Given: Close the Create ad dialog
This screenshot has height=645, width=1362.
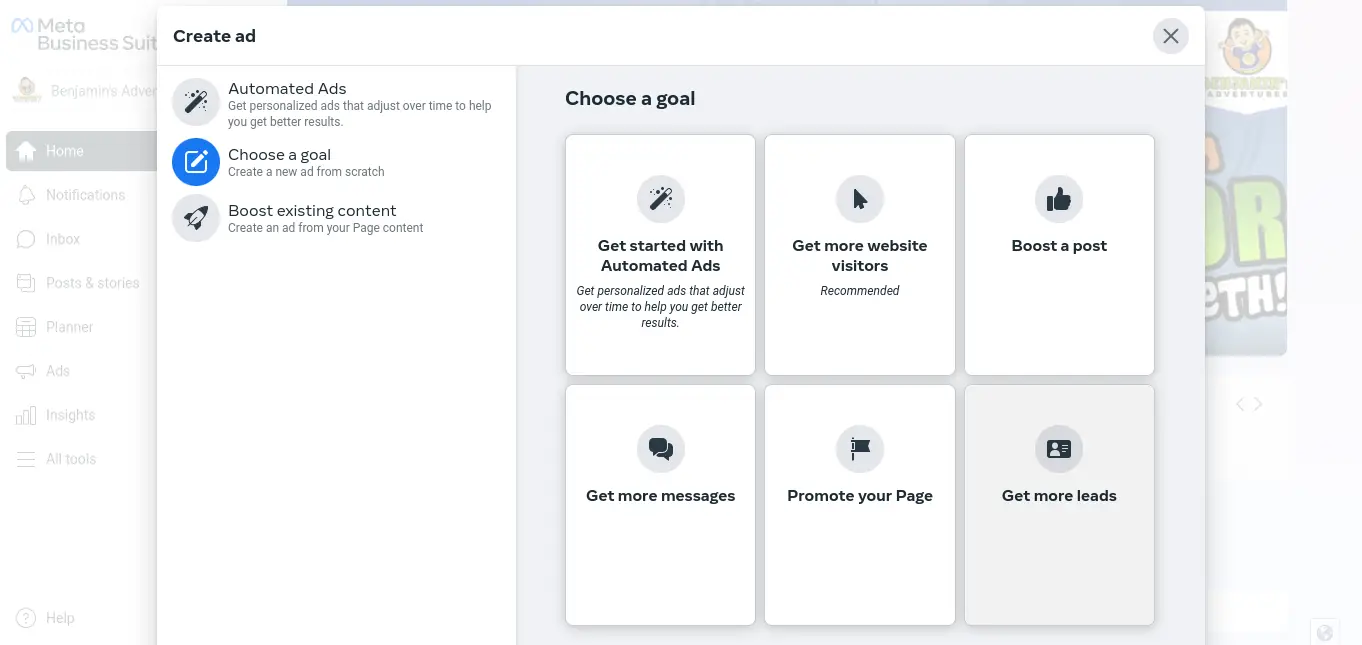Looking at the screenshot, I should (1171, 36).
